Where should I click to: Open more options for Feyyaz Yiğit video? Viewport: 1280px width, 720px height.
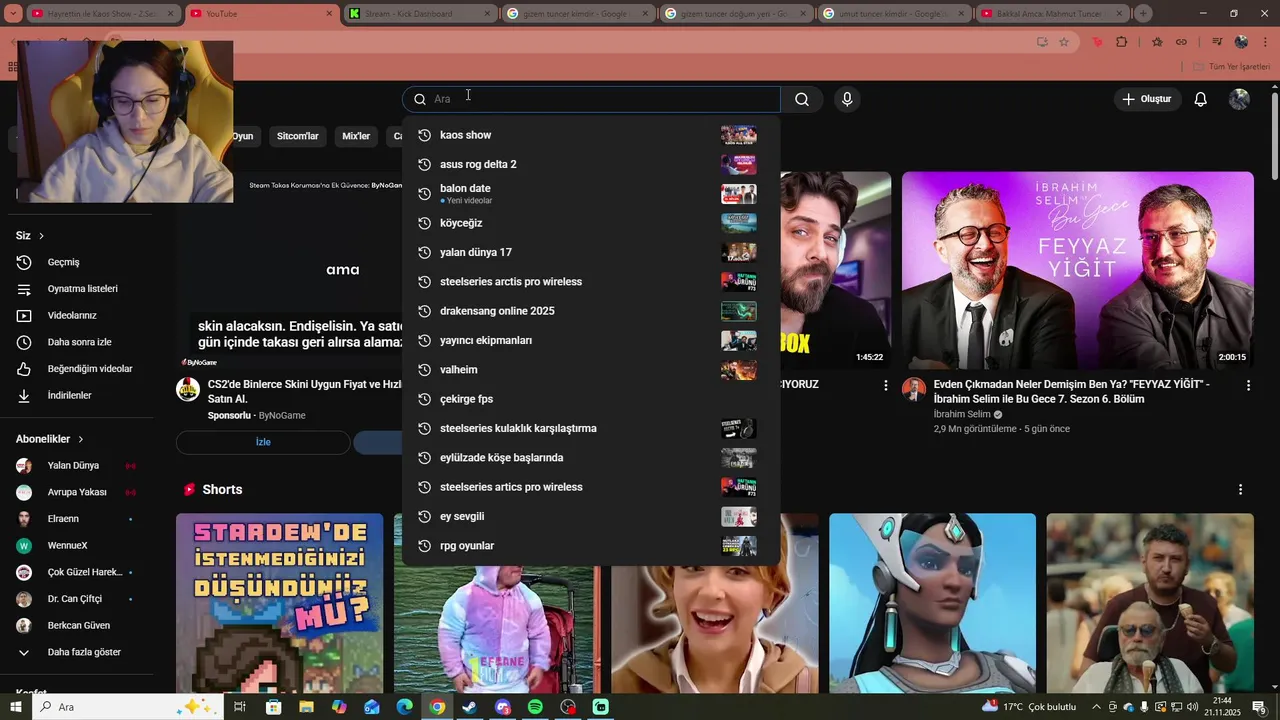[x=1248, y=385]
